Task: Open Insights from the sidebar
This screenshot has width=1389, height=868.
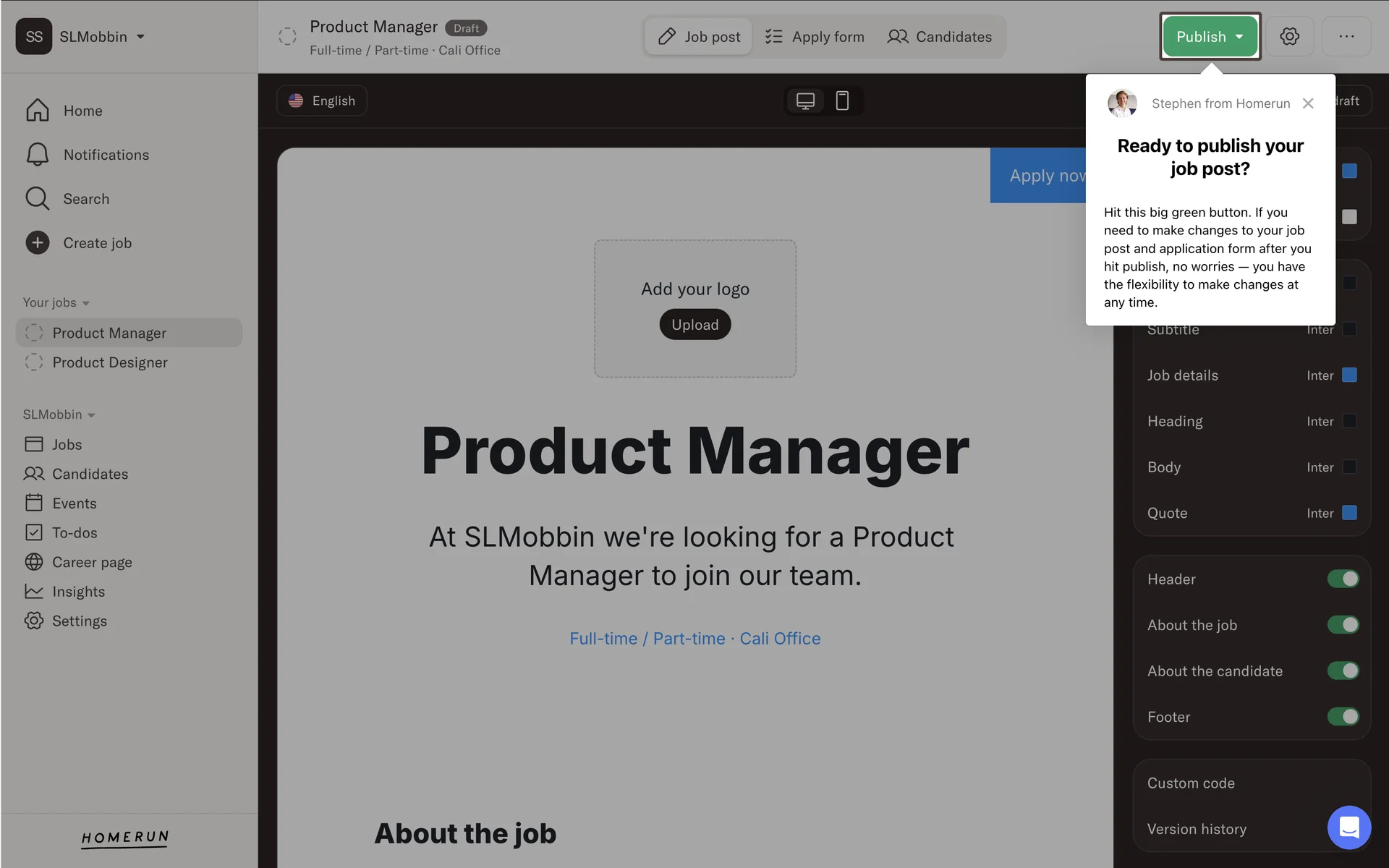Action: 78,592
